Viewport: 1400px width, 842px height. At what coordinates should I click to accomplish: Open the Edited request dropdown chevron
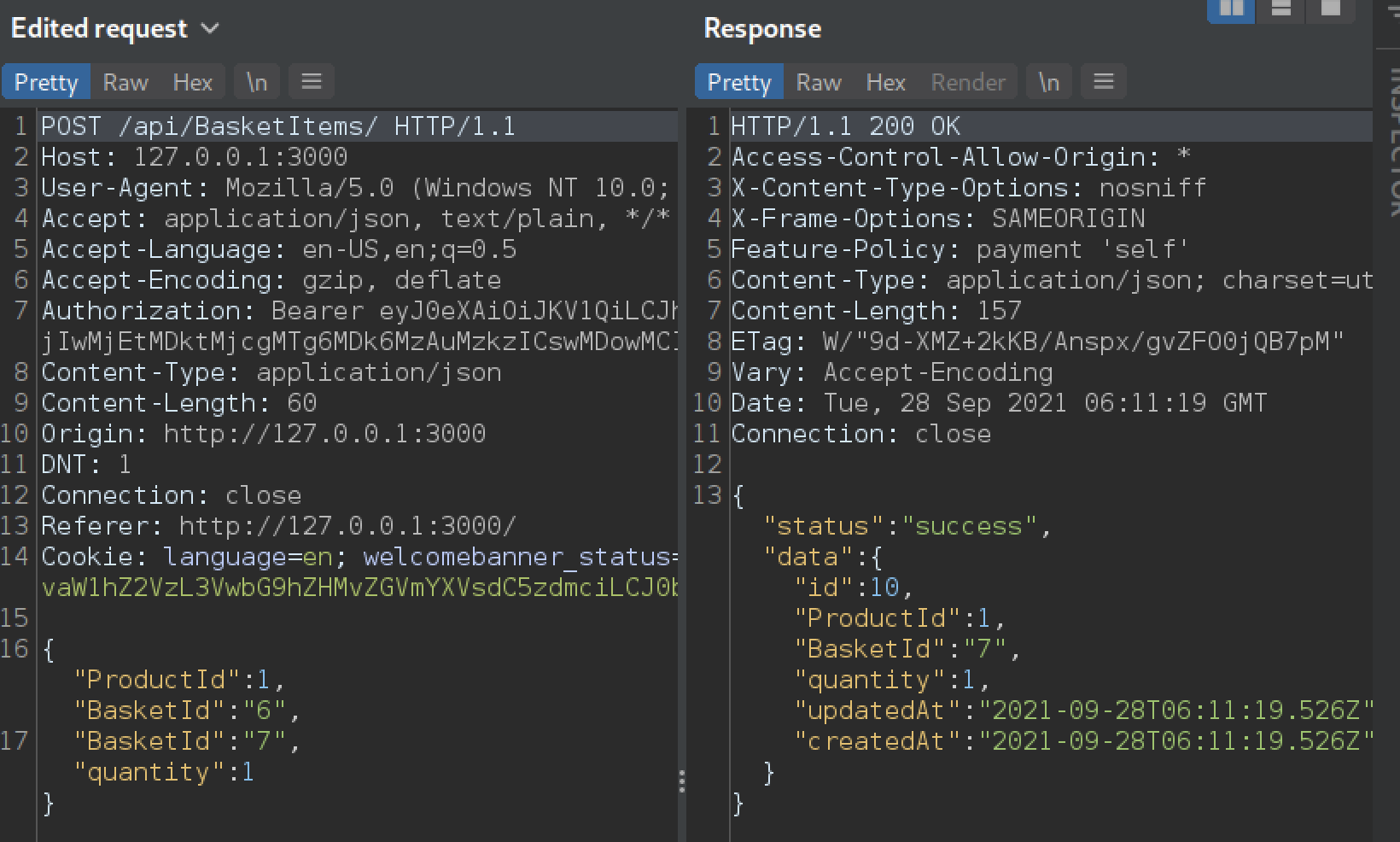tap(210, 29)
